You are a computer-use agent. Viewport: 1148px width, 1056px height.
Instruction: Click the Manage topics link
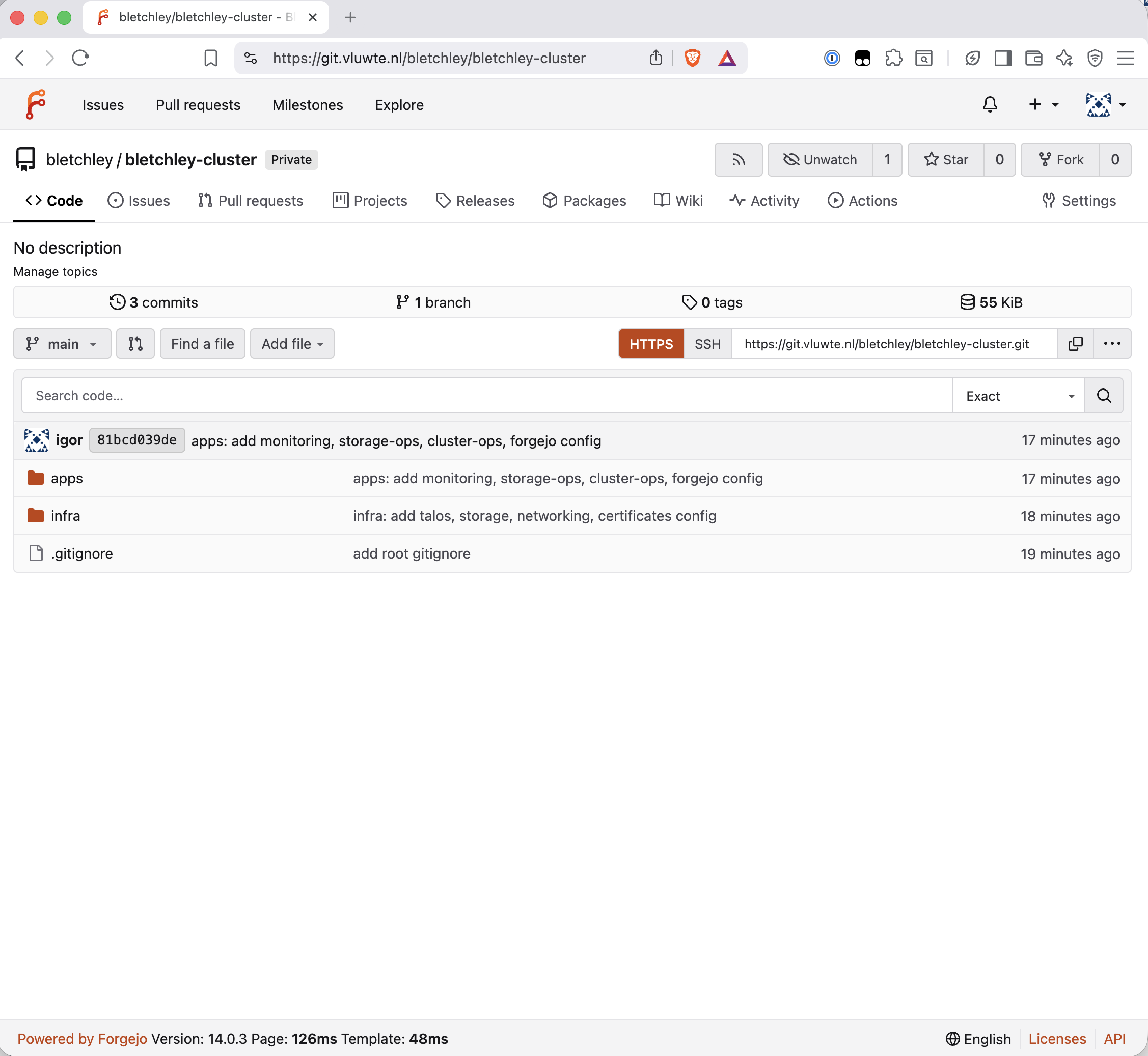click(x=55, y=271)
